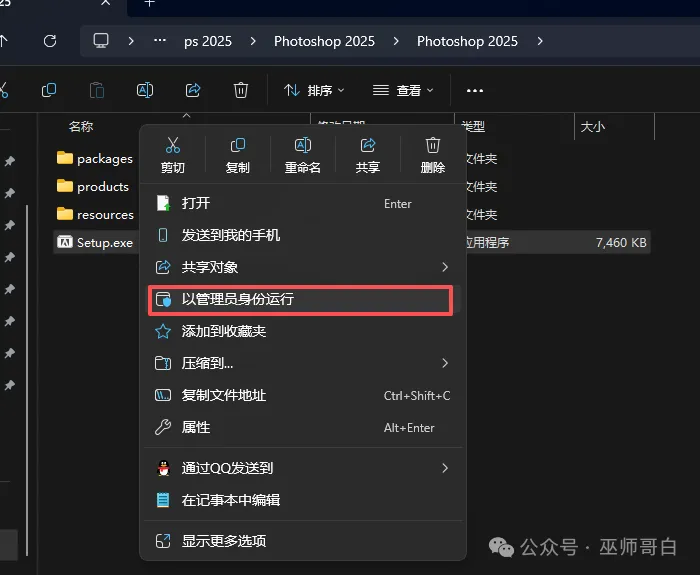Select the products folder

click(93, 187)
